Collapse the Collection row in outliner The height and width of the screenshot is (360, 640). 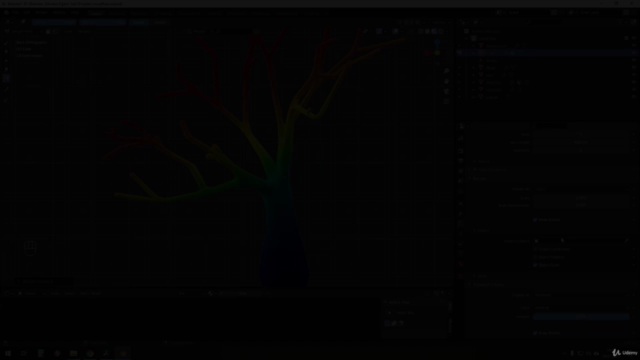tap(468, 38)
